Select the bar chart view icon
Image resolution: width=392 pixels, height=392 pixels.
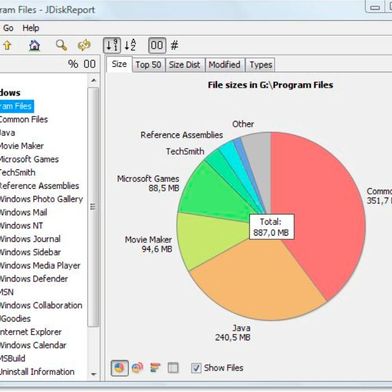click(155, 368)
